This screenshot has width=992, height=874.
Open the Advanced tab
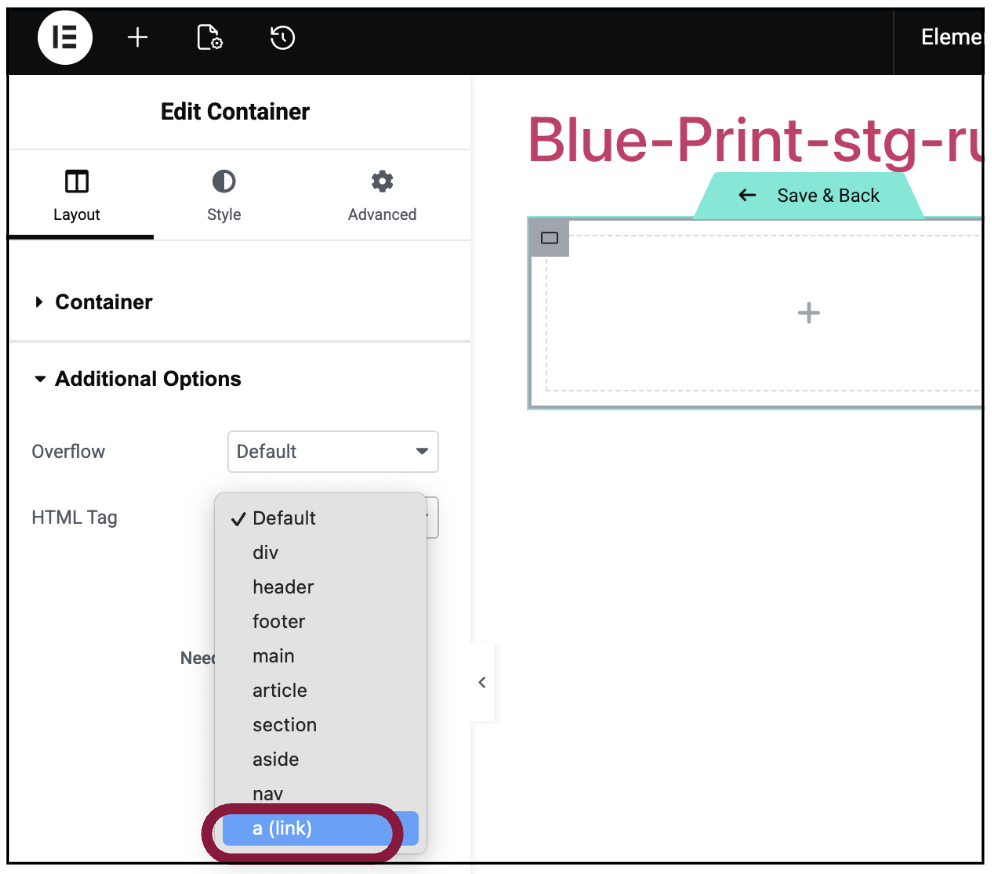tap(382, 196)
